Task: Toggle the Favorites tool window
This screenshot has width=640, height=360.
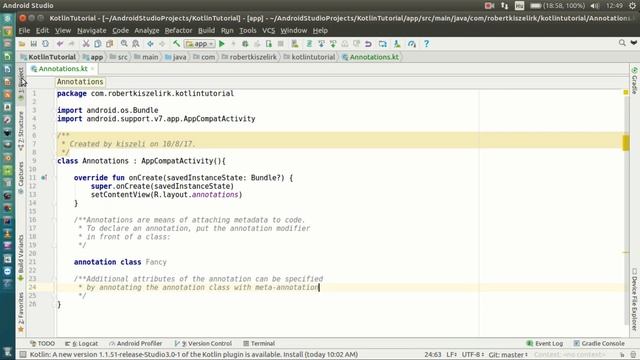Action: [21, 312]
